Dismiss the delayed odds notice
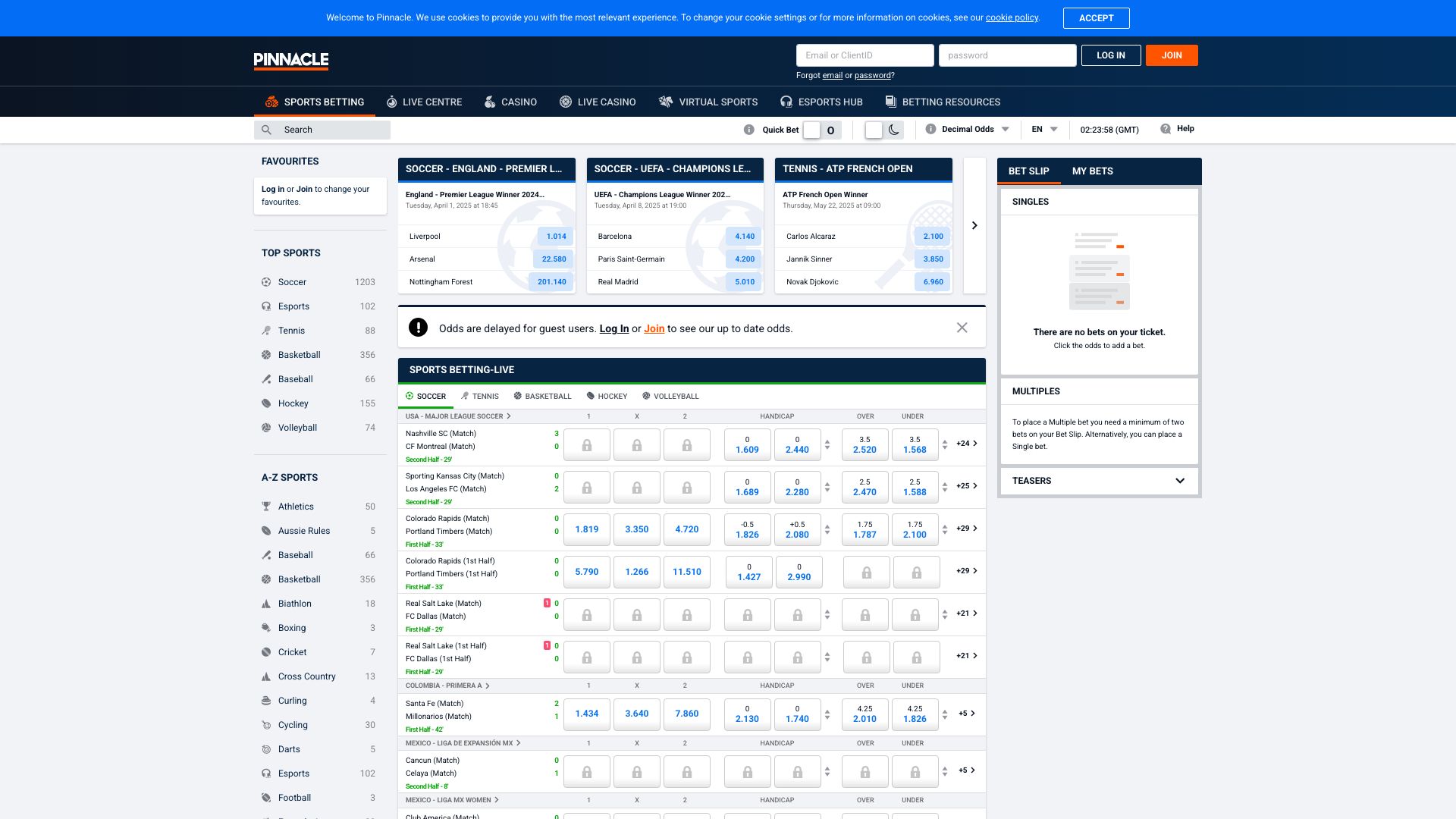The width and height of the screenshot is (1456, 819). (962, 328)
